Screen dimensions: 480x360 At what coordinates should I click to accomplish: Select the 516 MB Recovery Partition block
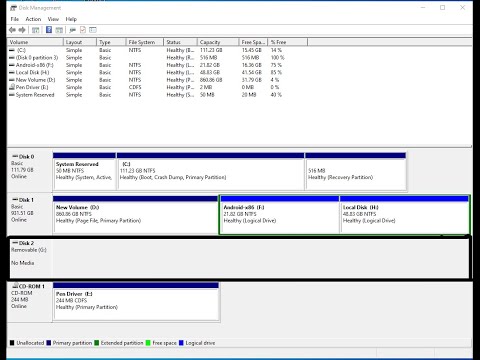(x=356, y=172)
